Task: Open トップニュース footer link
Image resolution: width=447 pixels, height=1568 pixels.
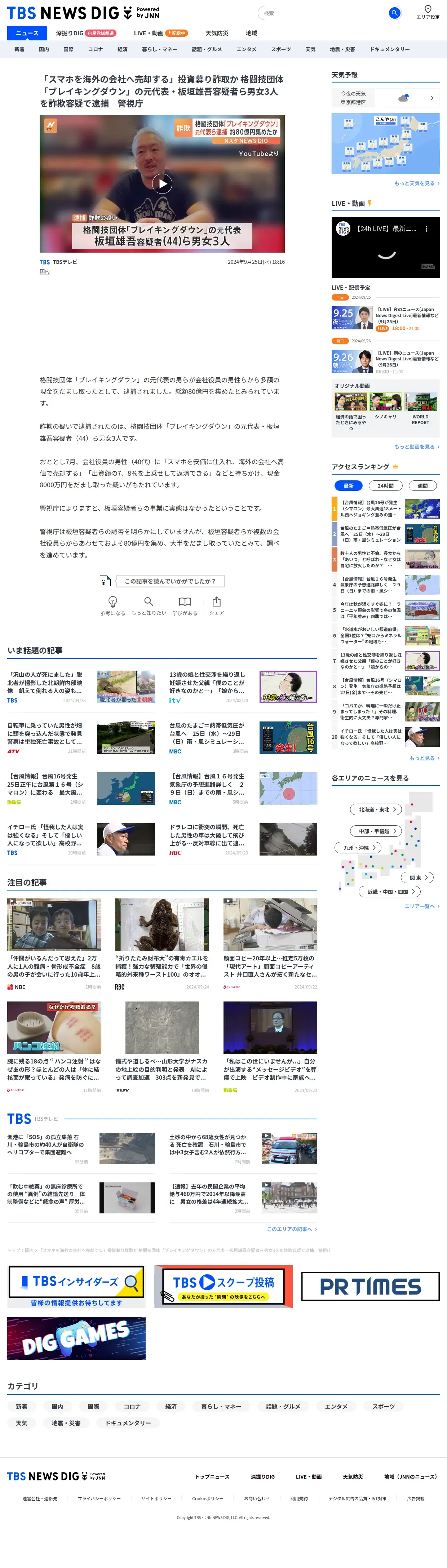Action: (x=212, y=1477)
